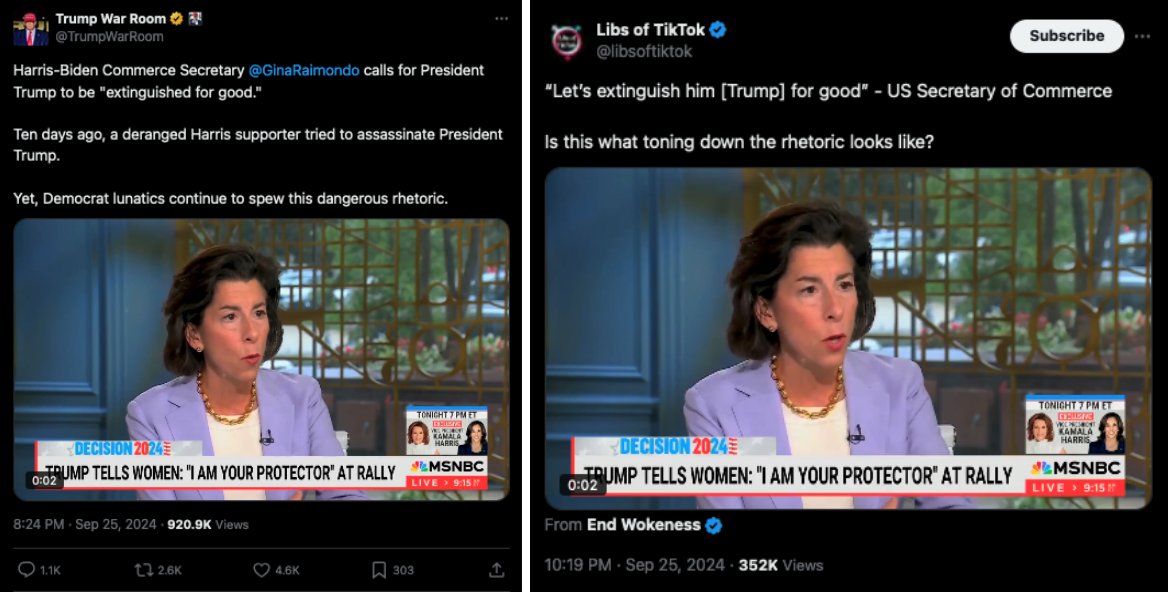Subscribe to Libs of TikTok
The height and width of the screenshot is (592, 1168).
coord(1067,36)
